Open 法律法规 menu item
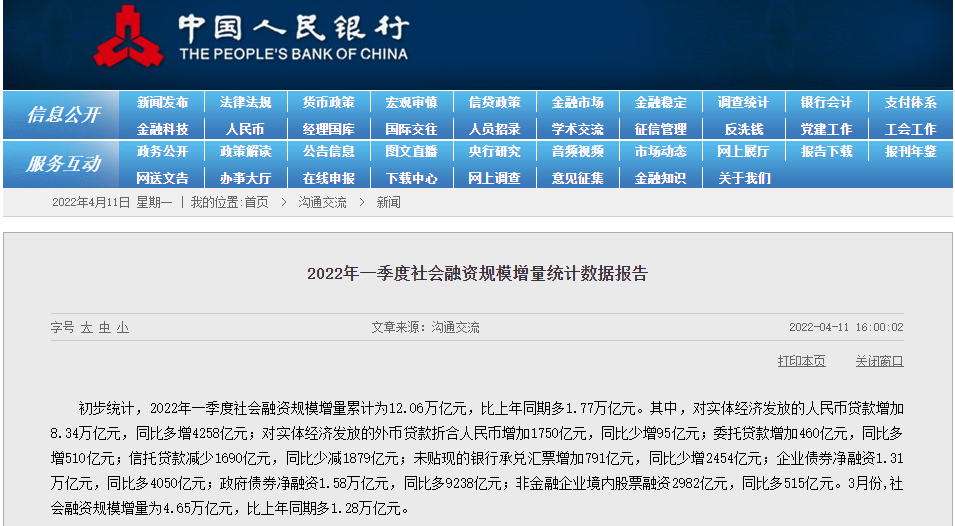 pyautogui.click(x=245, y=102)
